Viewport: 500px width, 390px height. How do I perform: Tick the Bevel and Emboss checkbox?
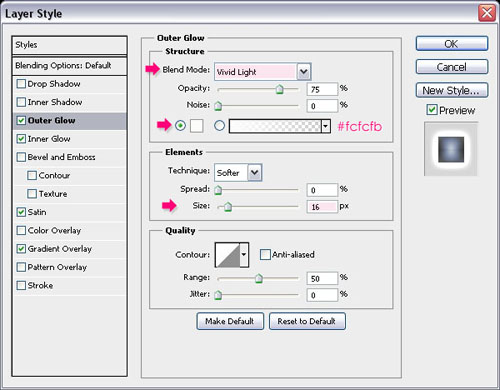pyautogui.click(x=21, y=157)
